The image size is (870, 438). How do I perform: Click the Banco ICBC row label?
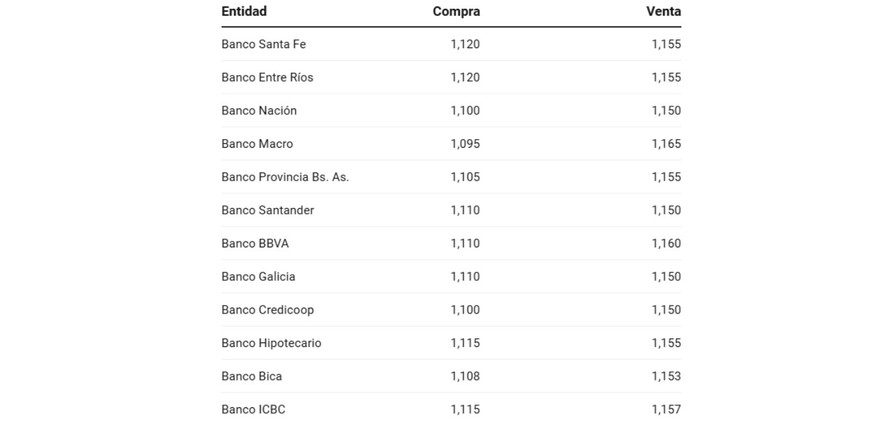[x=254, y=409]
